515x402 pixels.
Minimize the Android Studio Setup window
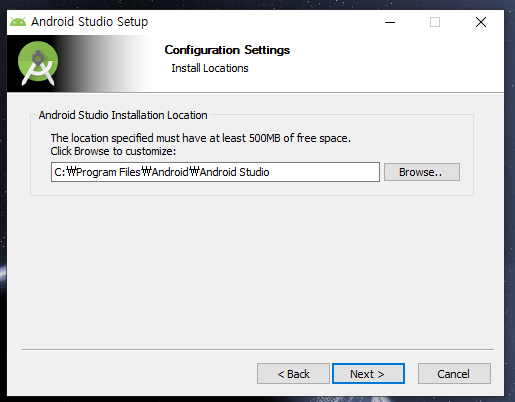click(390, 22)
